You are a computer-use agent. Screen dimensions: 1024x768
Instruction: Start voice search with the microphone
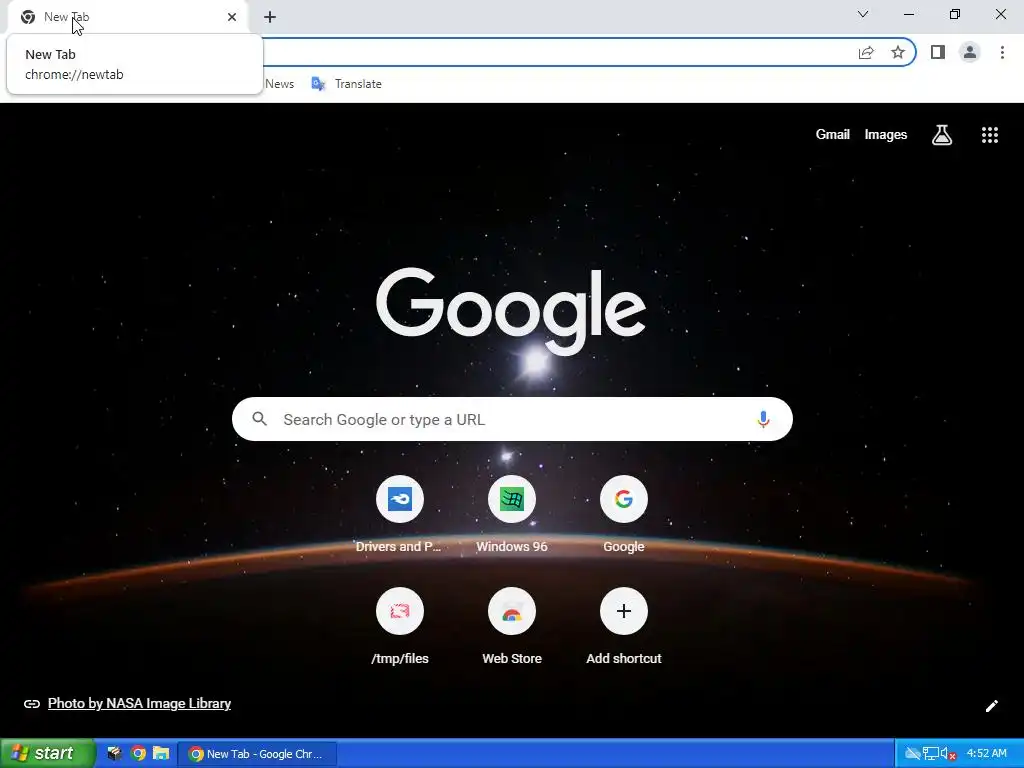(763, 419)
